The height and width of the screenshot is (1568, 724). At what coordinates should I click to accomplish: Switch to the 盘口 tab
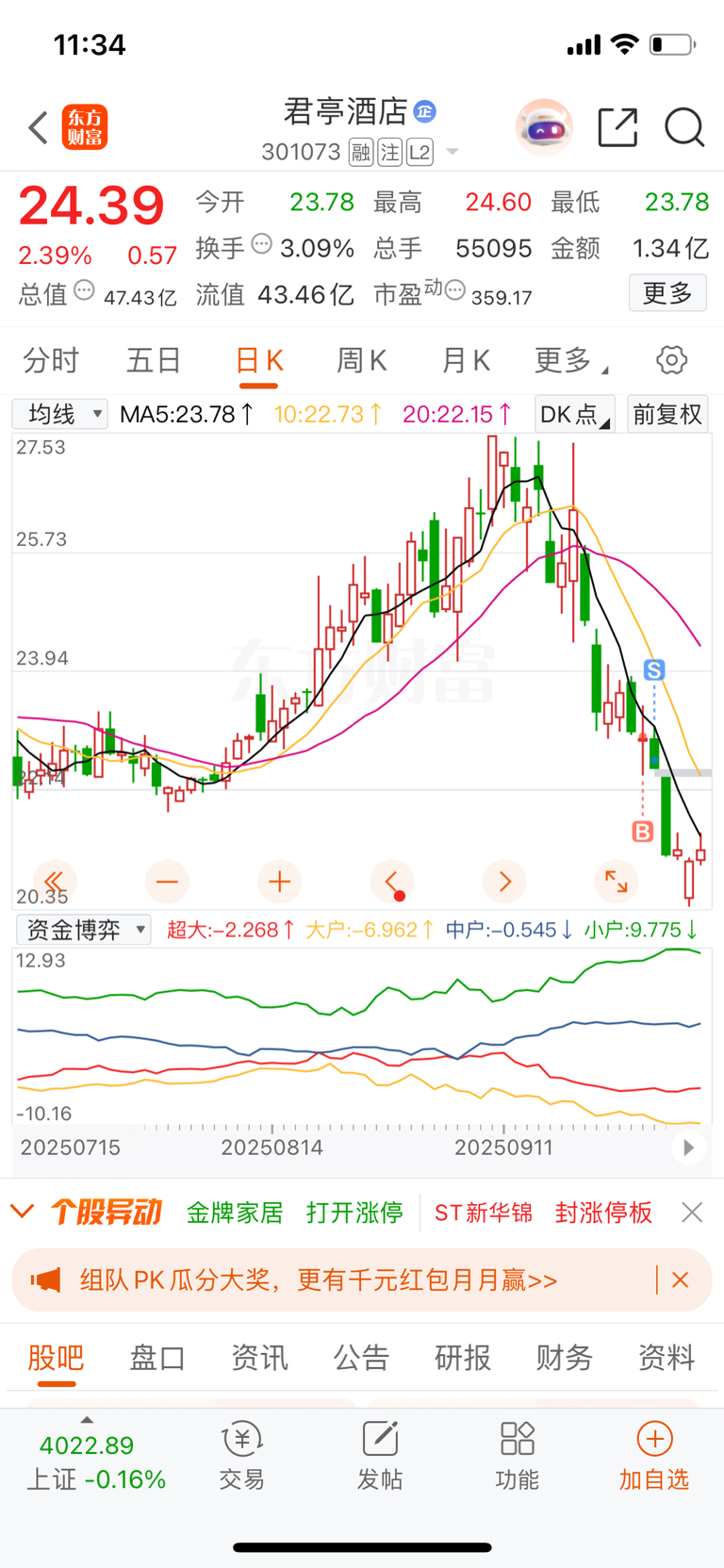click(x=157, y=1358)
